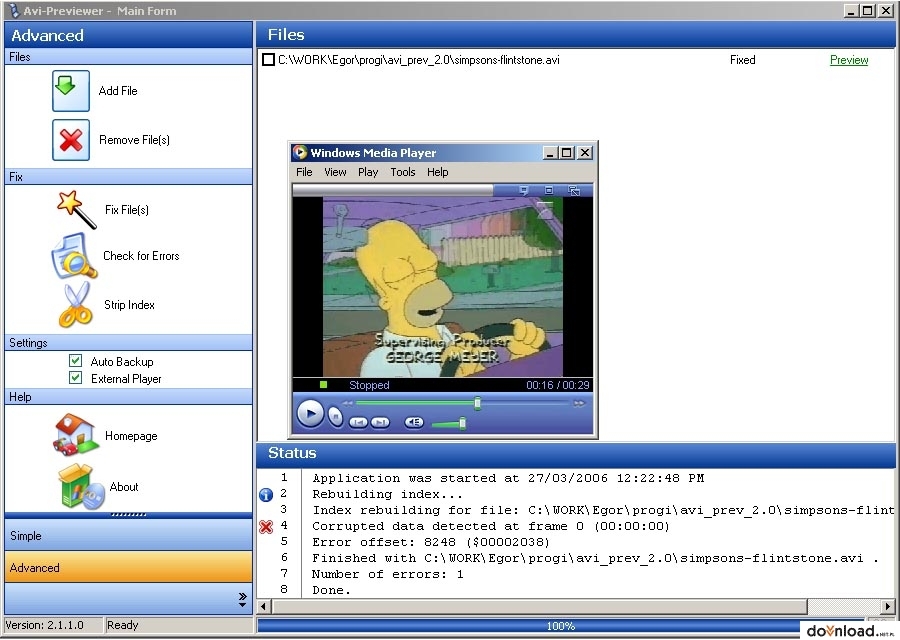Click the rewind arrows in Media Player

pyautogui.click(x=347, y=404)
